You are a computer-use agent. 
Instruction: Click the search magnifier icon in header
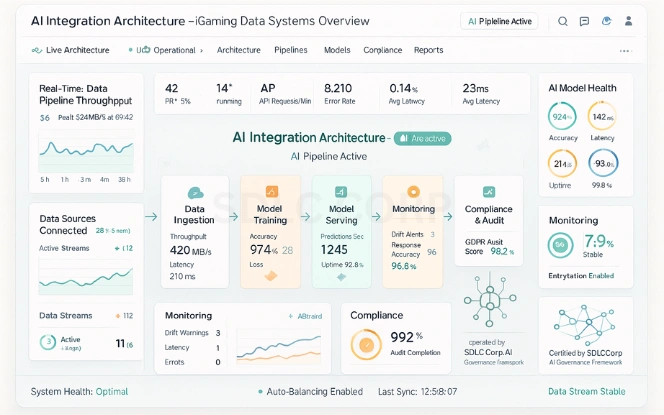click(x=563, y=21)
